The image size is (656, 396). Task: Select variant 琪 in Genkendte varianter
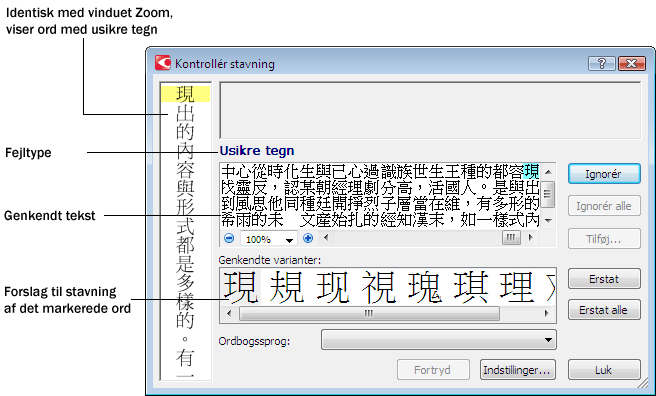[x=471, y=287]
